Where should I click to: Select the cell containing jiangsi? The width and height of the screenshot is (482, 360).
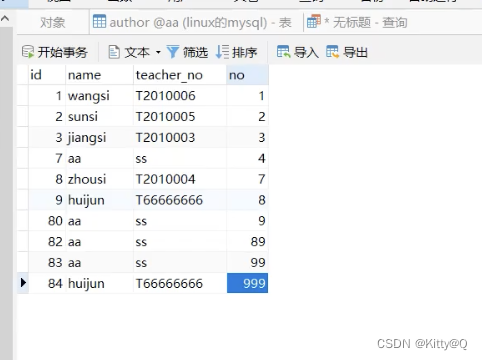pos(99,138)
